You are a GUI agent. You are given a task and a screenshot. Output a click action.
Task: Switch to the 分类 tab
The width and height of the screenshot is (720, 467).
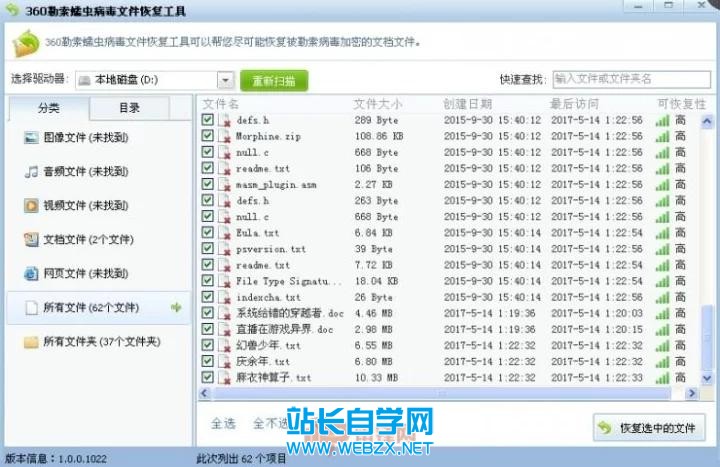pyautogui.click(x=49, y=108)
